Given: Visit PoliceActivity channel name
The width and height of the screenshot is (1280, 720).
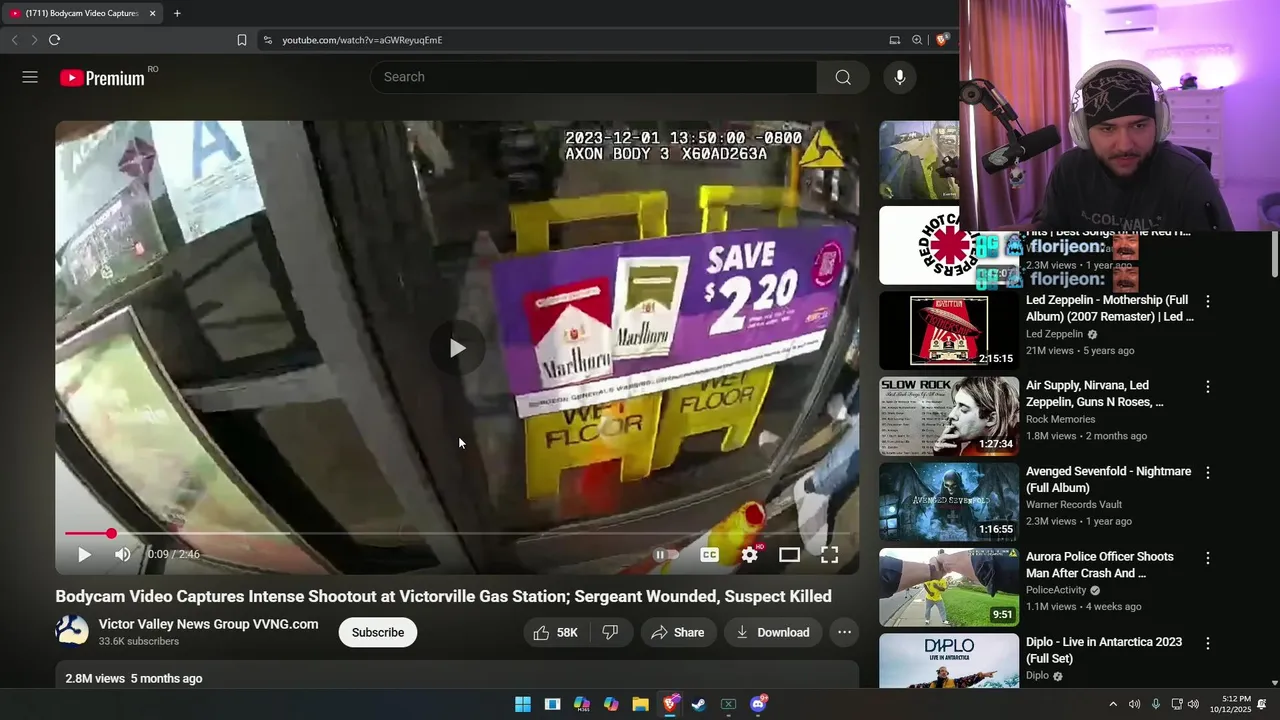Looking at the screenshot, I should pyautogui.click(x=1057, y=590).
